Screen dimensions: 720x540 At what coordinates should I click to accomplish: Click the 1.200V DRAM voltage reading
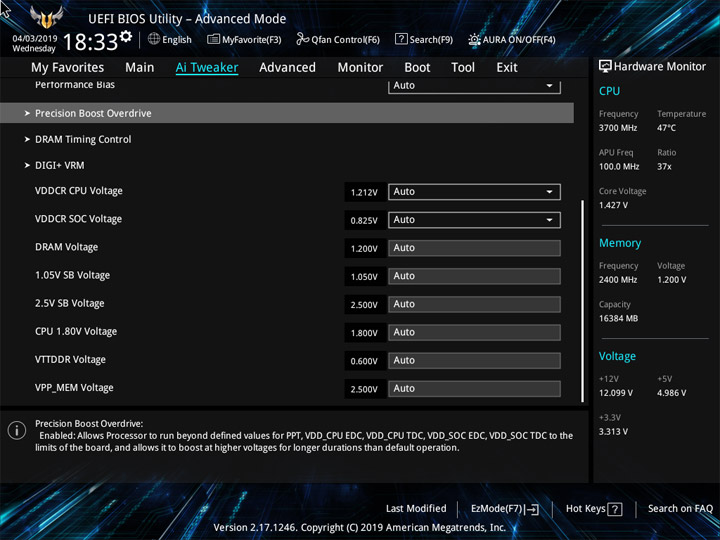(x=364, y=248)
